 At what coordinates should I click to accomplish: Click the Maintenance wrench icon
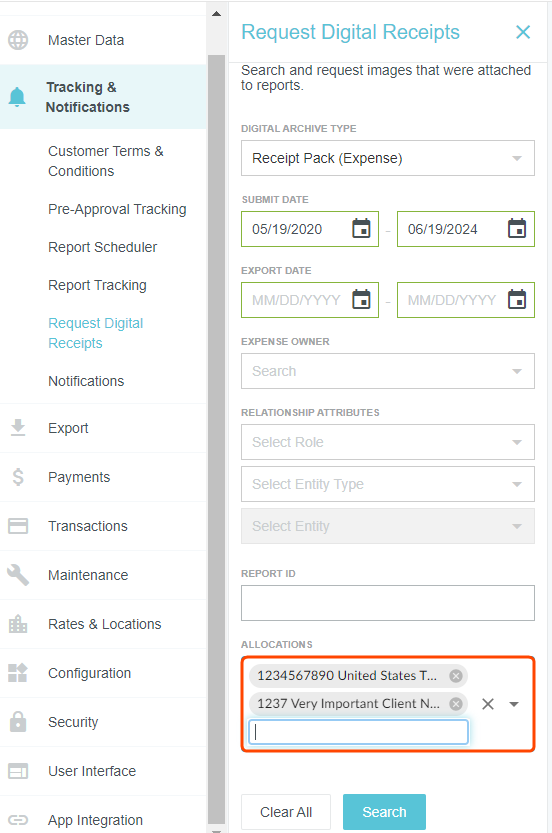[18, 575]
